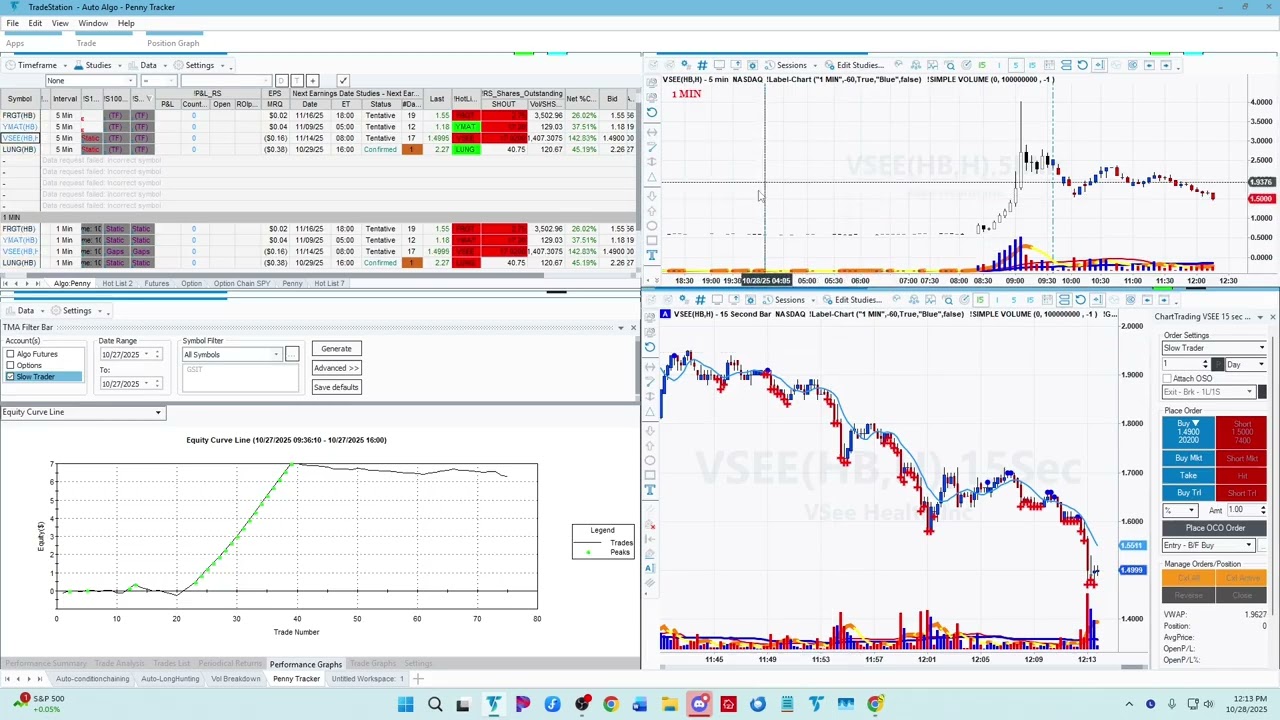Open the Help menu
The width and height of the screenshot is (1280, 720).
(126, 23)
